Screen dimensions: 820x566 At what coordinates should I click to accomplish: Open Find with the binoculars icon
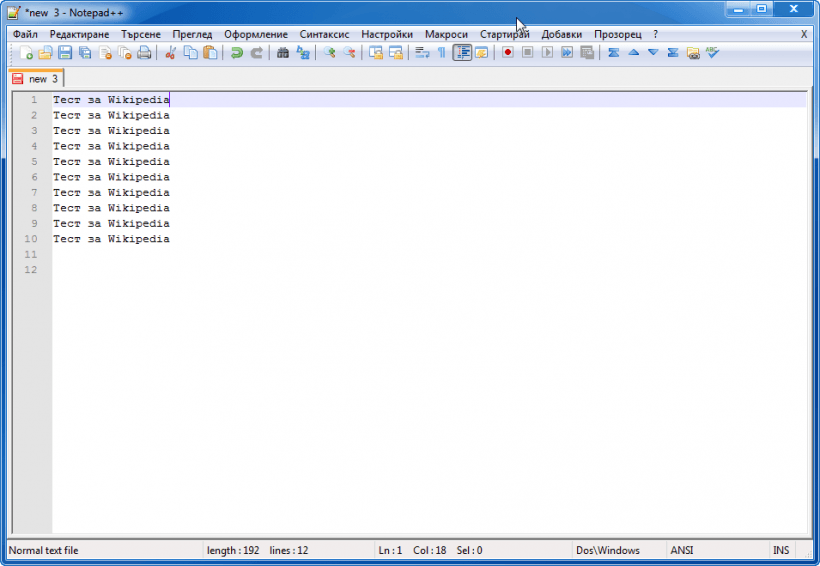pos(283,52)
